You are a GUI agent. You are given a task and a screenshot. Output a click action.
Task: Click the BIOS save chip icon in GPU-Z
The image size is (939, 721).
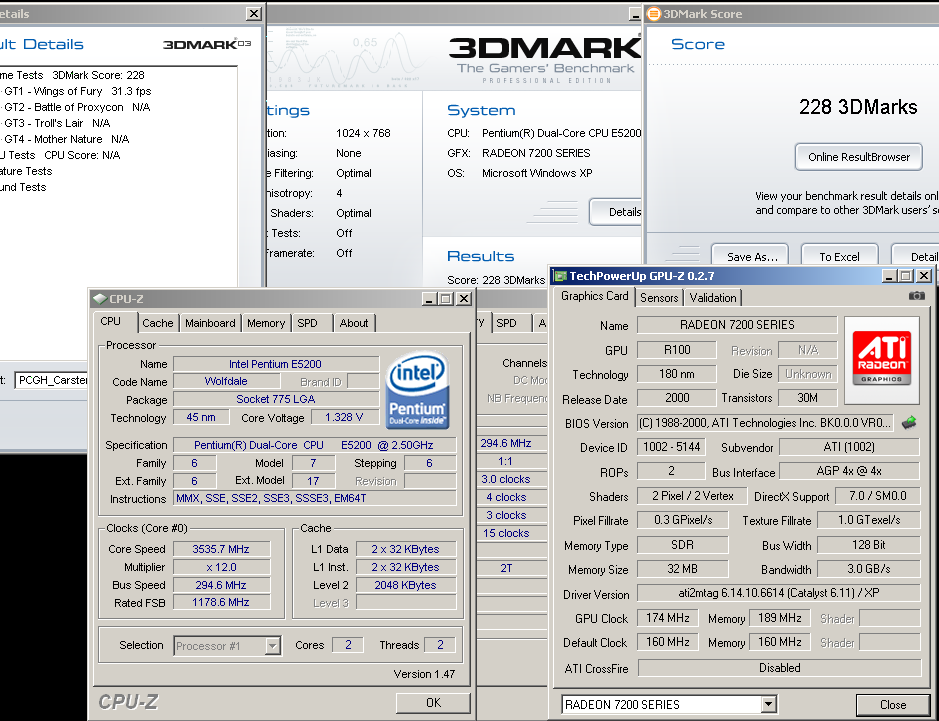tap(909, 423)
